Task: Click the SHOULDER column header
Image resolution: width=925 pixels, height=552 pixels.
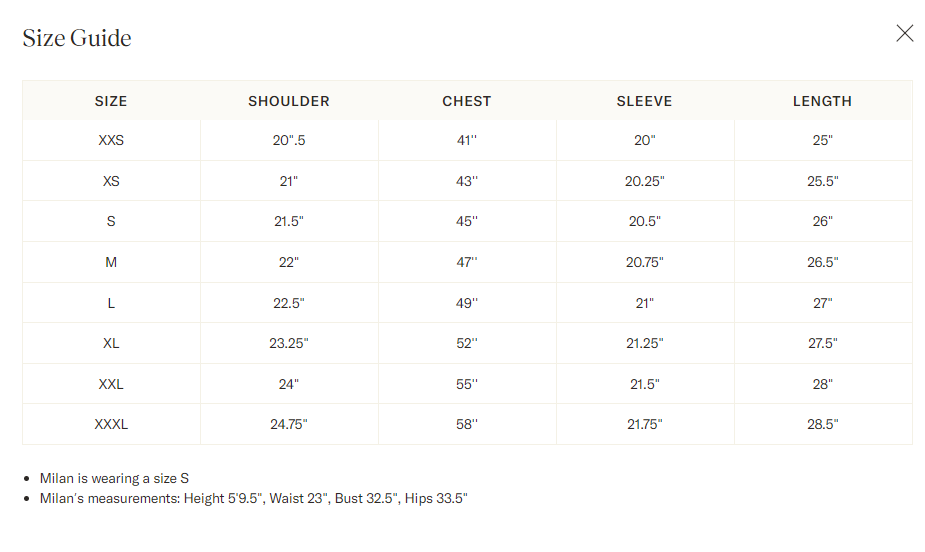Action: (x=289, y=101)
